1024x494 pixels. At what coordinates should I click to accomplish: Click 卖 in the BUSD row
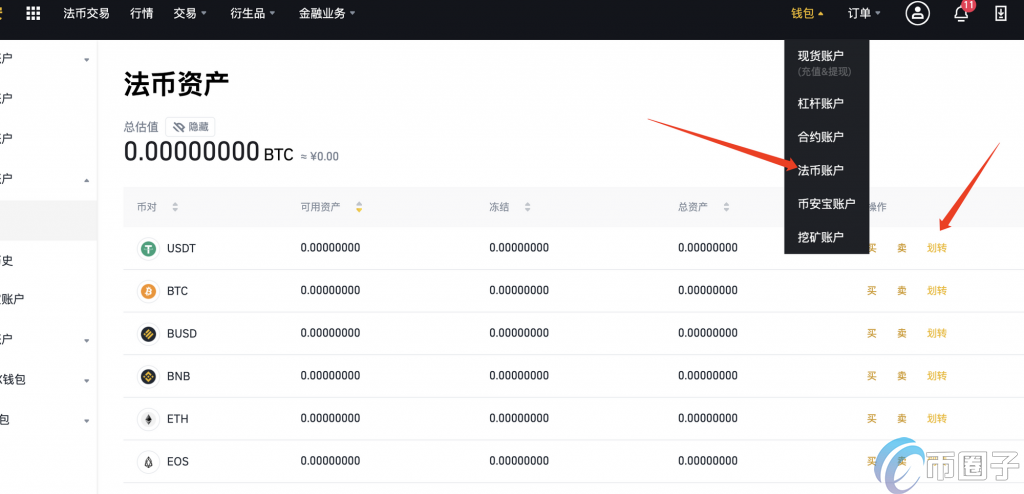[x=902, y=334]
